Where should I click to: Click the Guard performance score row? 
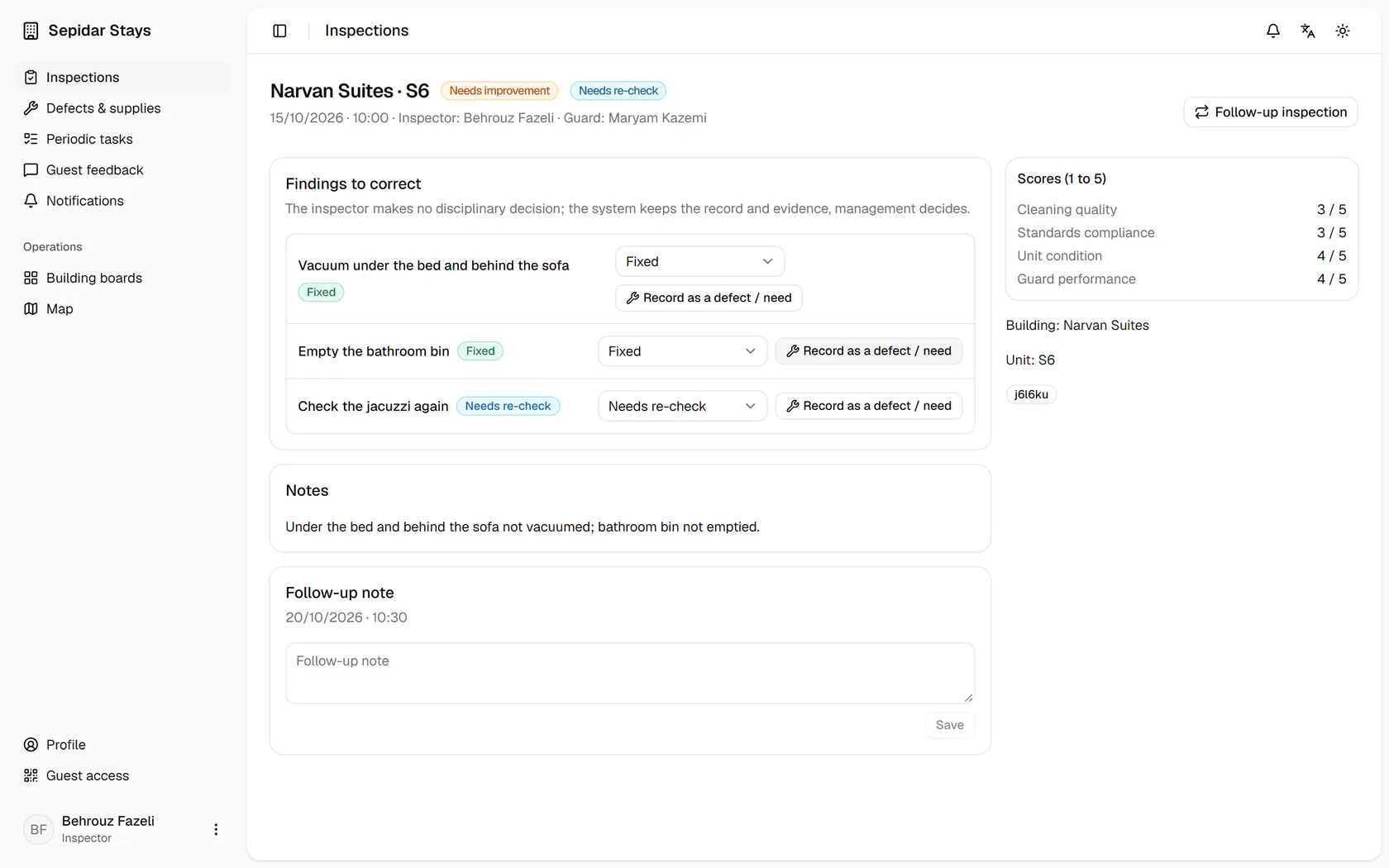pos(1181,279)
